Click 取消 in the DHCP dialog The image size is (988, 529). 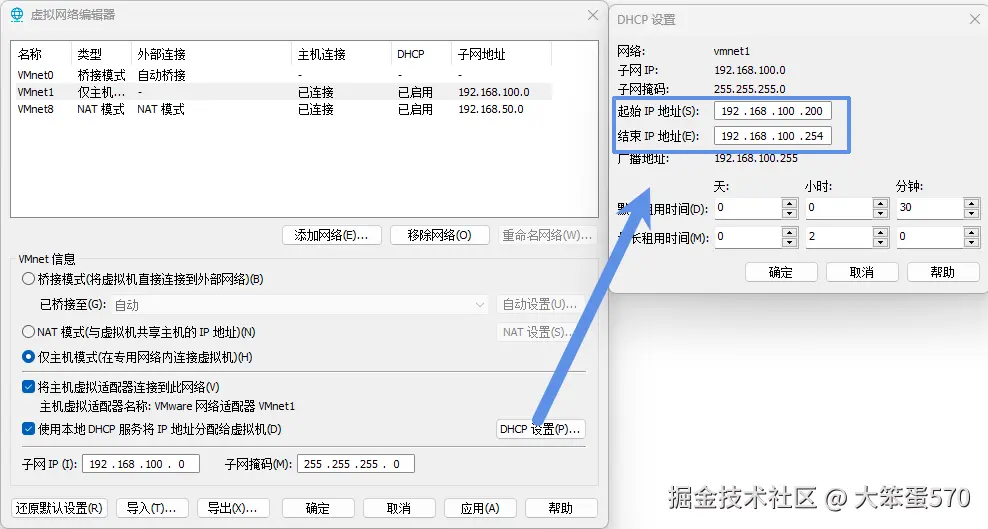point(862,272)
